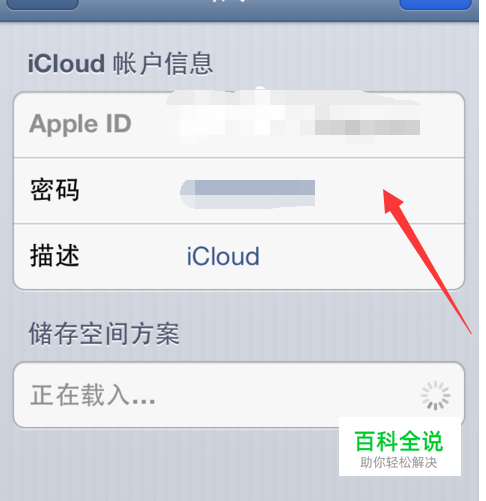
Task: Tap the blue button in navigation bar
Action: (435, 4)
